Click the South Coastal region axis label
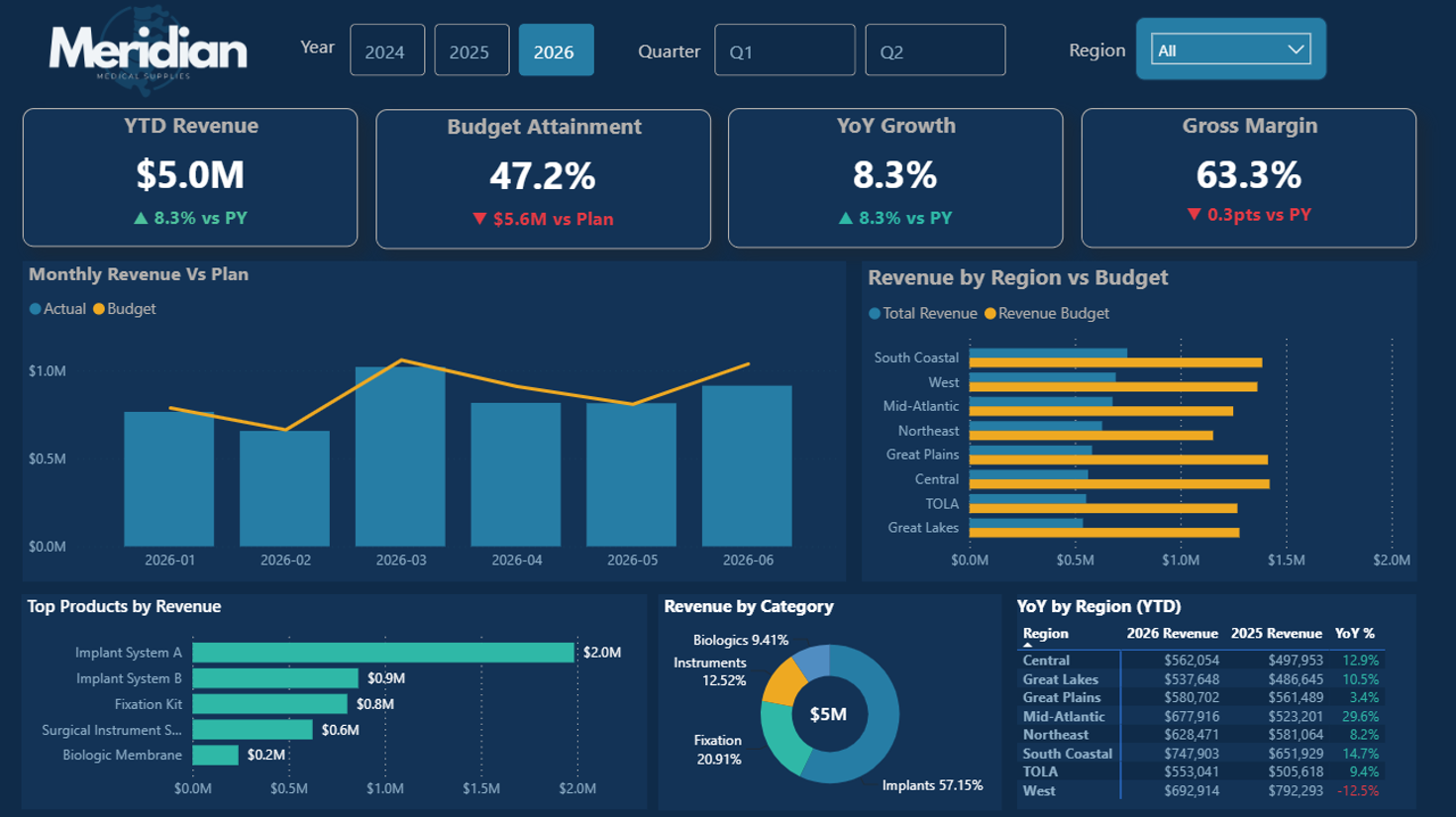 (x=916, y=357)
